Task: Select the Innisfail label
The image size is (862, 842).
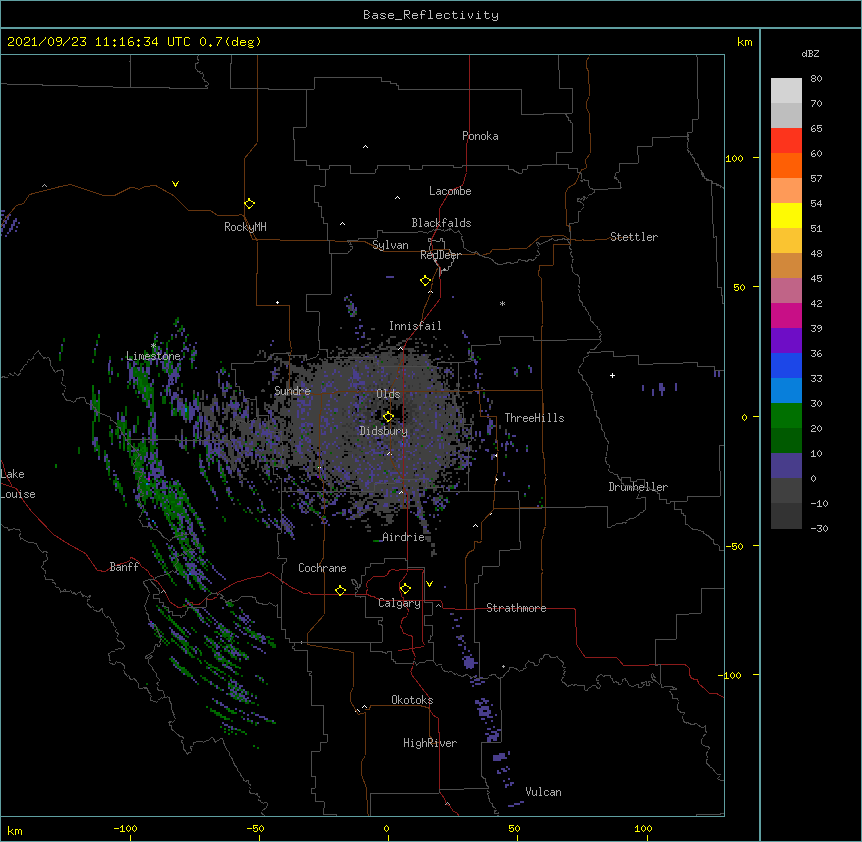Action: point(415,326)
